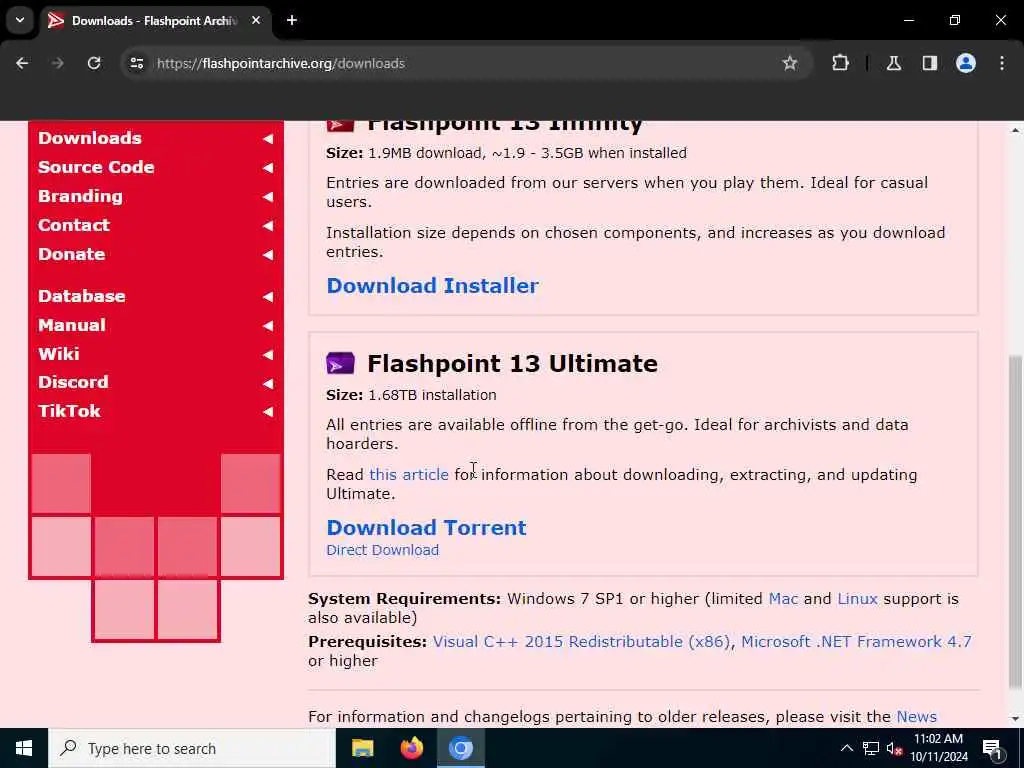Click the arrow beside Source Code
Image resolution: width=1024 pixels, height=768 pixels.
(x=268, y=168)
